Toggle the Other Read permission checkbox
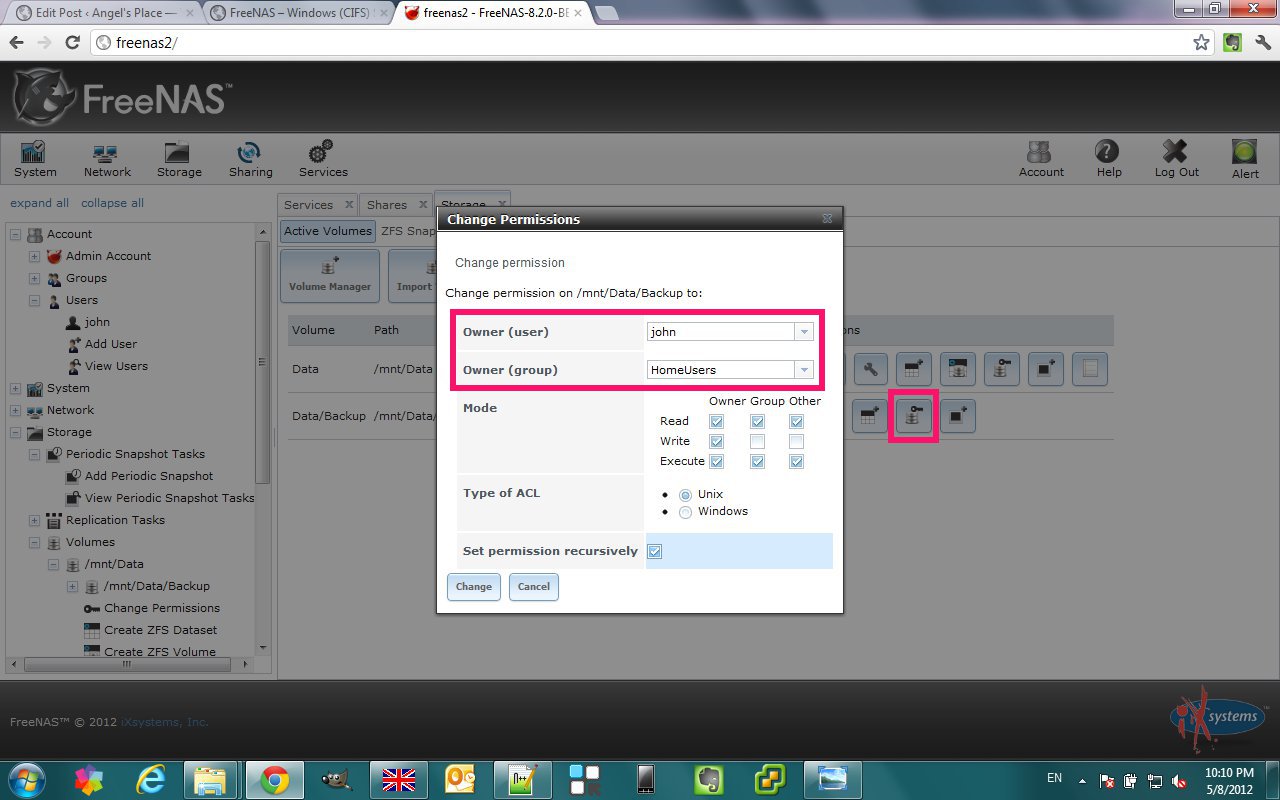The image size is (1280, 800). click(x=796, y=422)
